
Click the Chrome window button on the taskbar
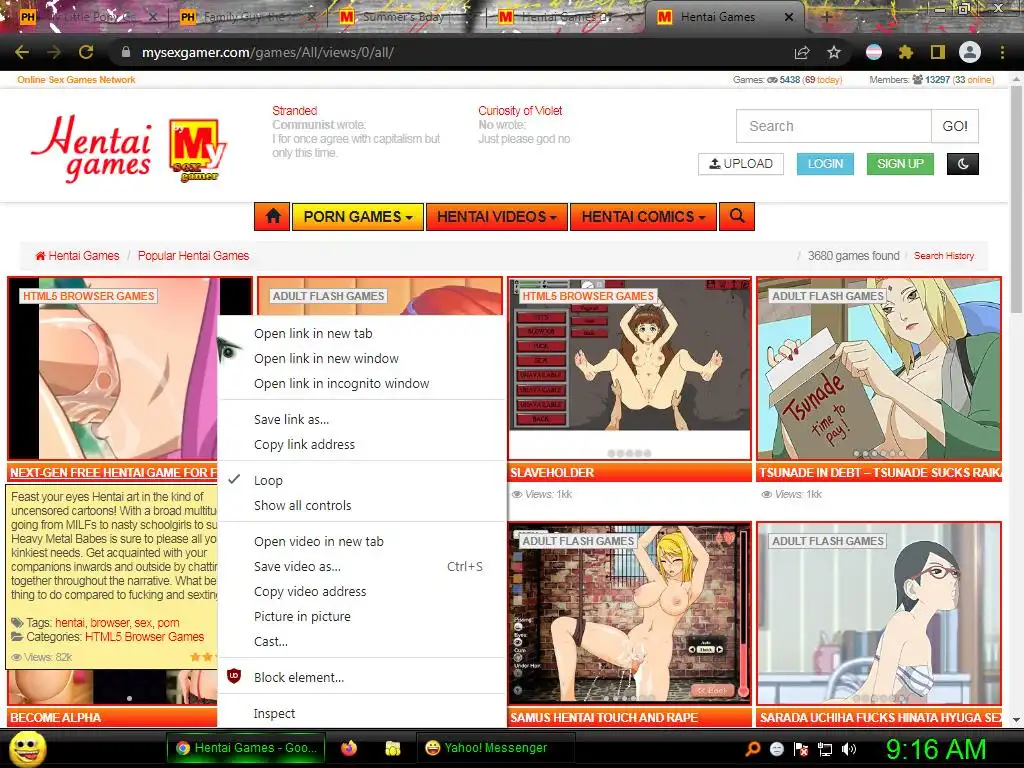pos(246,748)
